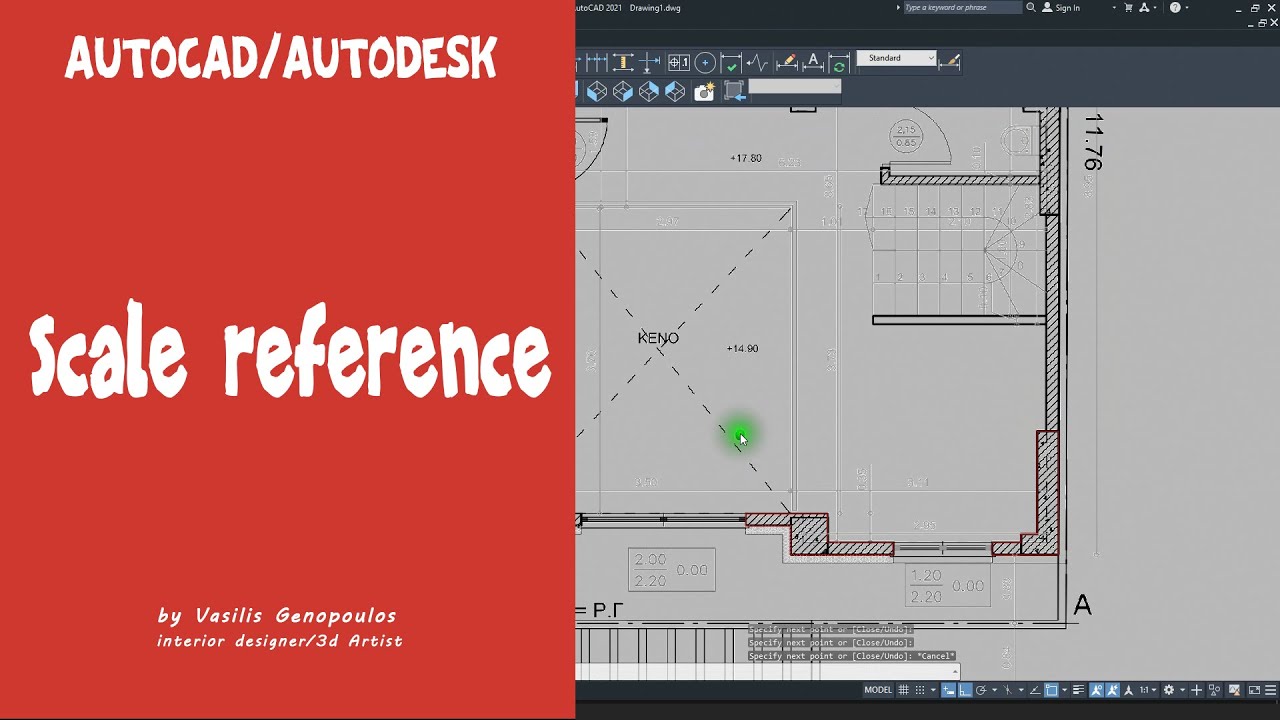Screen dimensions: 1280x720
Task: Click the MODEL space button
Action: tap(878, 690)
